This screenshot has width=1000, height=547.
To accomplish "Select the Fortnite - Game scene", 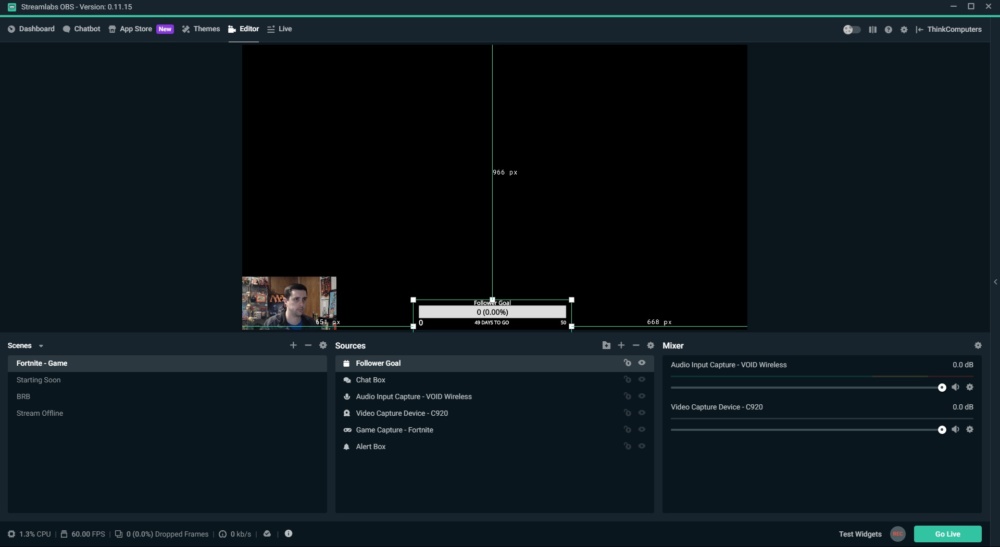I will pos(167,363).
